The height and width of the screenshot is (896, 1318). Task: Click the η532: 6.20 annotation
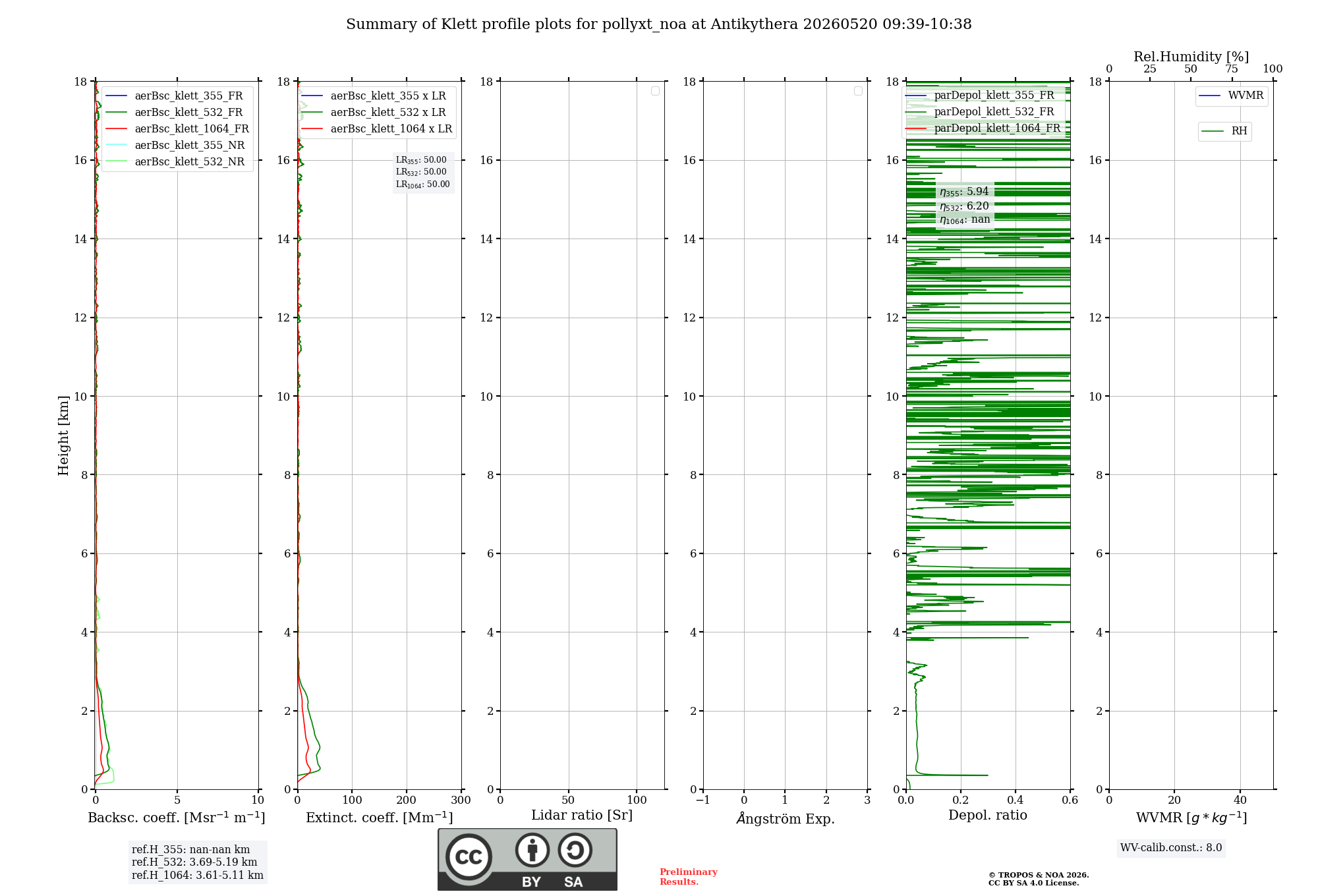coord(964,206)
